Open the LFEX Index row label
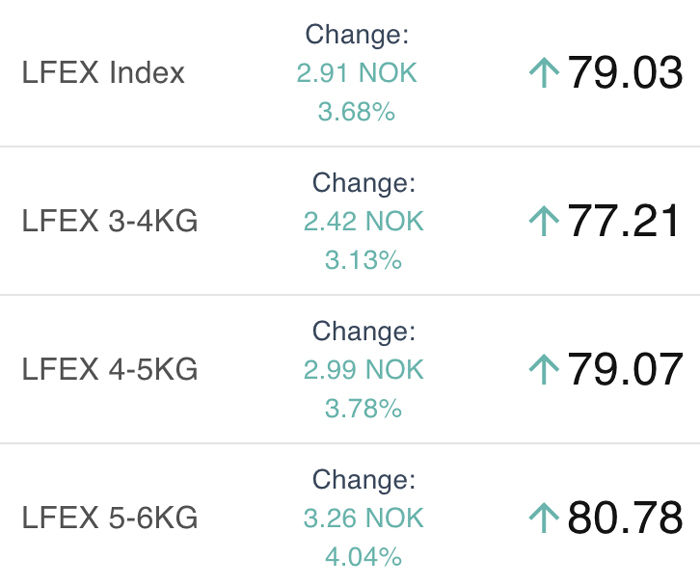The height and width of the screenshot is (585, 700). 103,72
